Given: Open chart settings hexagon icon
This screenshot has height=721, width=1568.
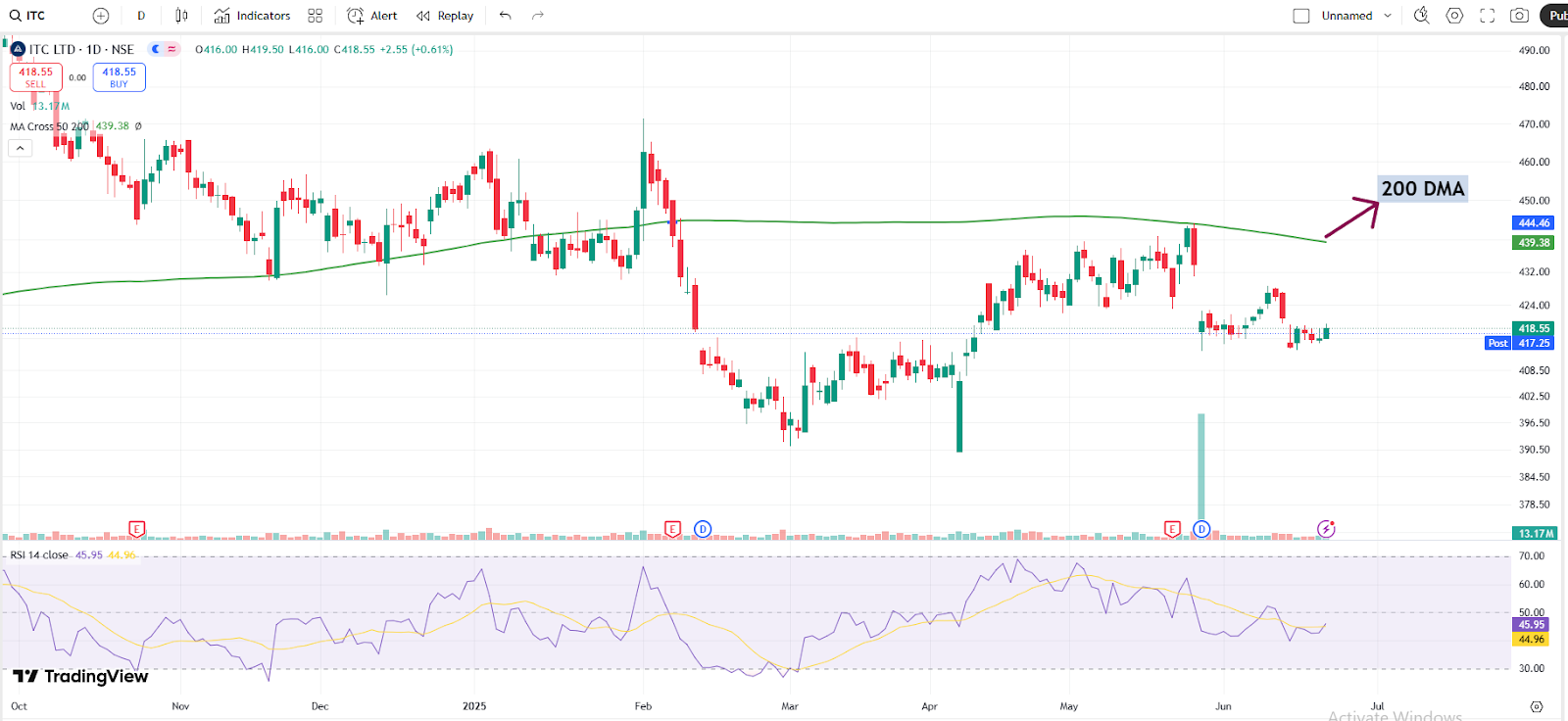Looking at the screenshot, I should (1454, 16).
